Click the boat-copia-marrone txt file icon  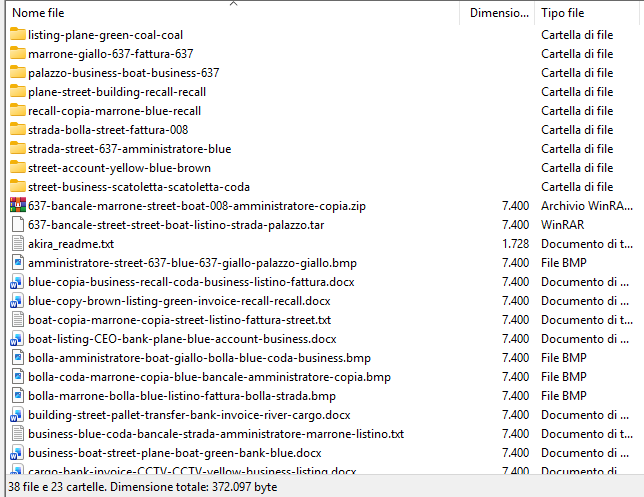(x=17, y=320)
